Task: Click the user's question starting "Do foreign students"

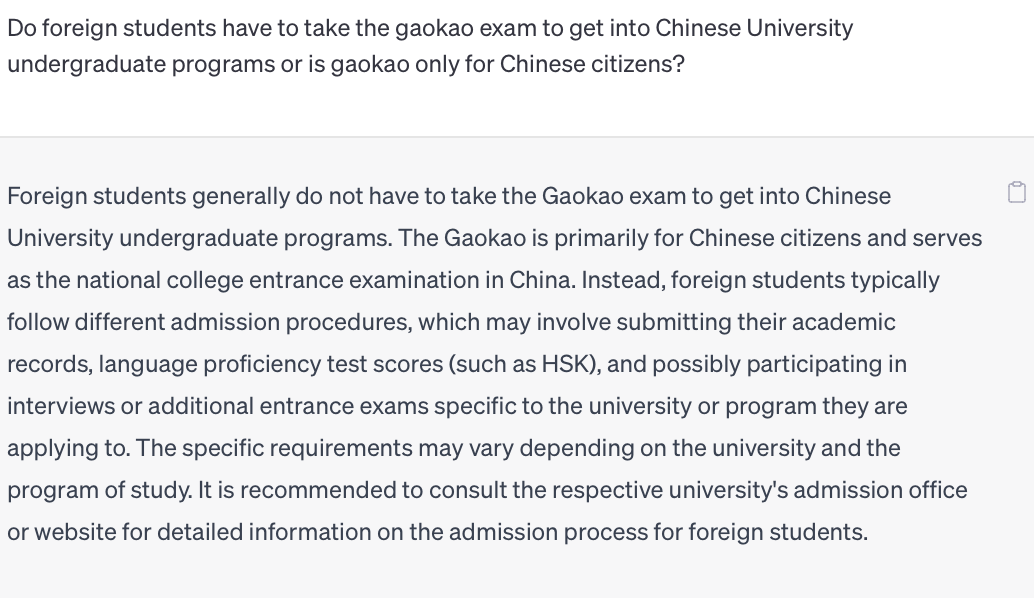Action: tap(430, 45)
